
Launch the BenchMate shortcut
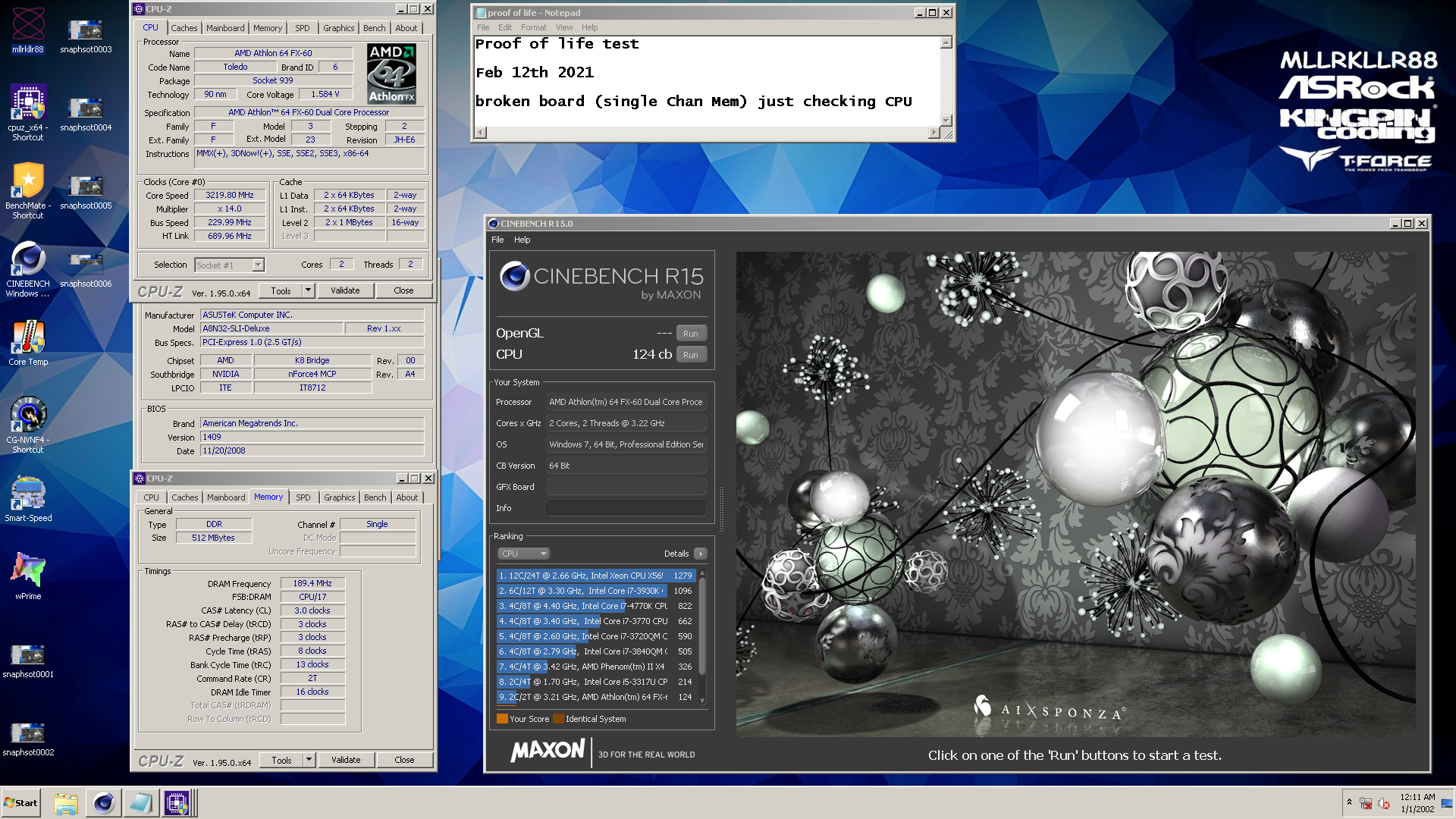[28, 190]
